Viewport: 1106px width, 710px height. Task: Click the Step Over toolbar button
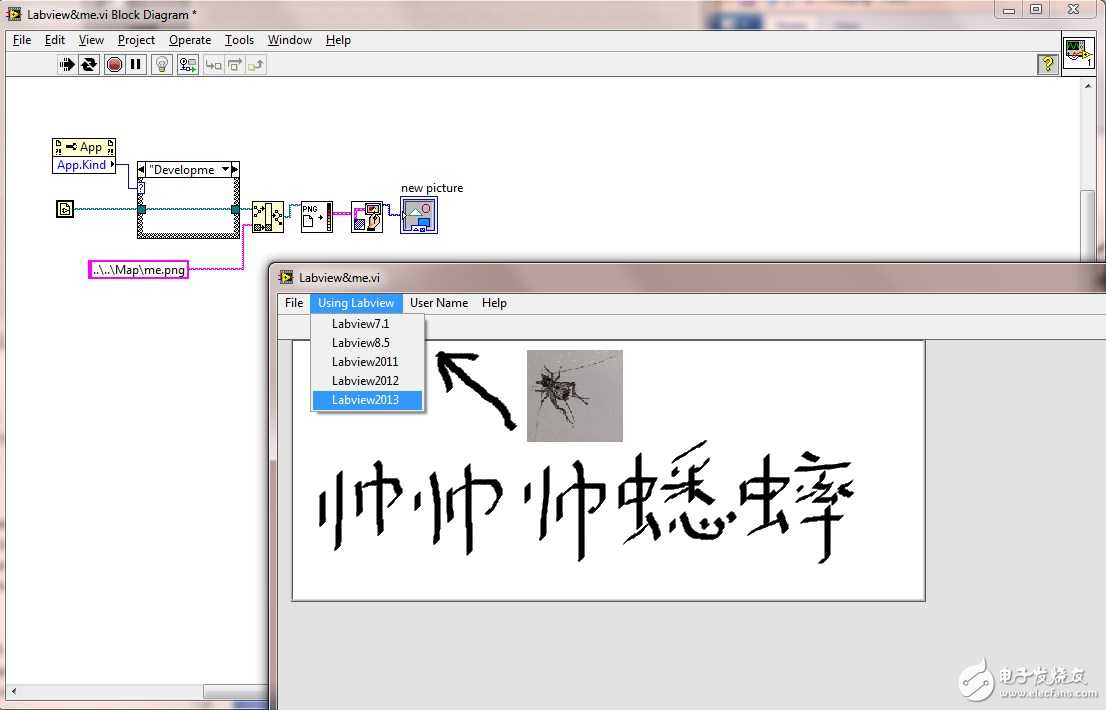234,65
